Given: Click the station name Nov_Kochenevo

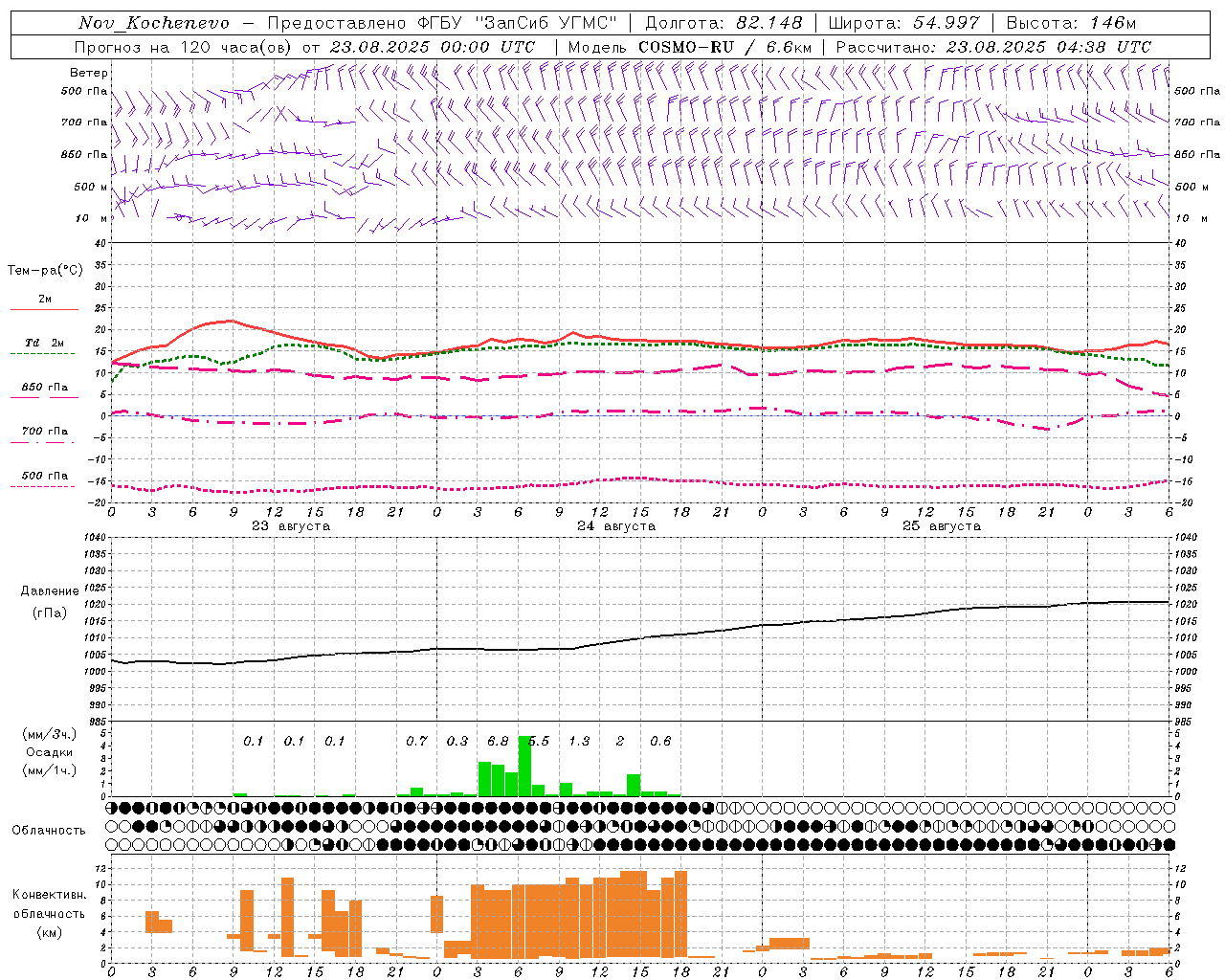Looking at the screenshot, I should point(153,23).
